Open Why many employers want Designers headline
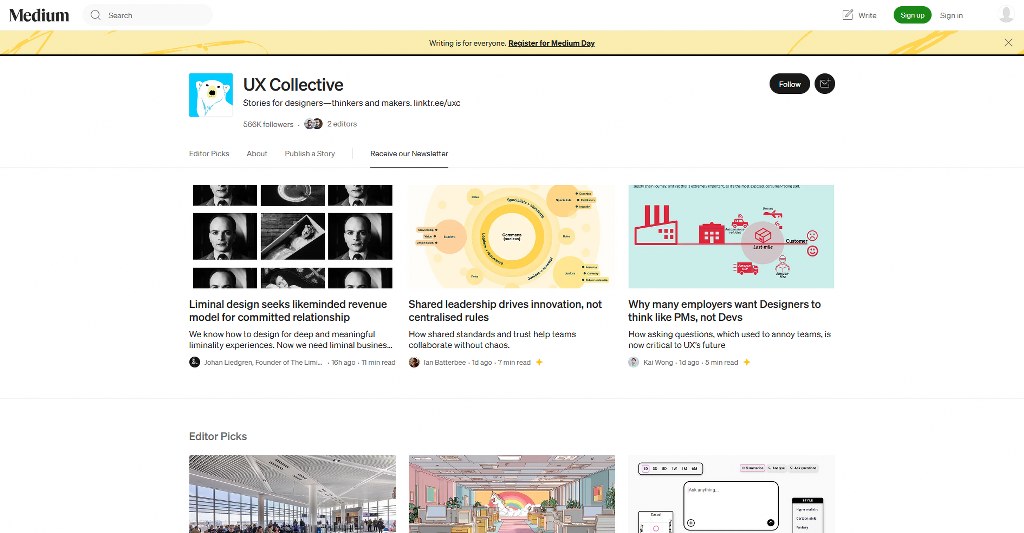Viewport: 1024px width, 533px height. coord(724,311)
